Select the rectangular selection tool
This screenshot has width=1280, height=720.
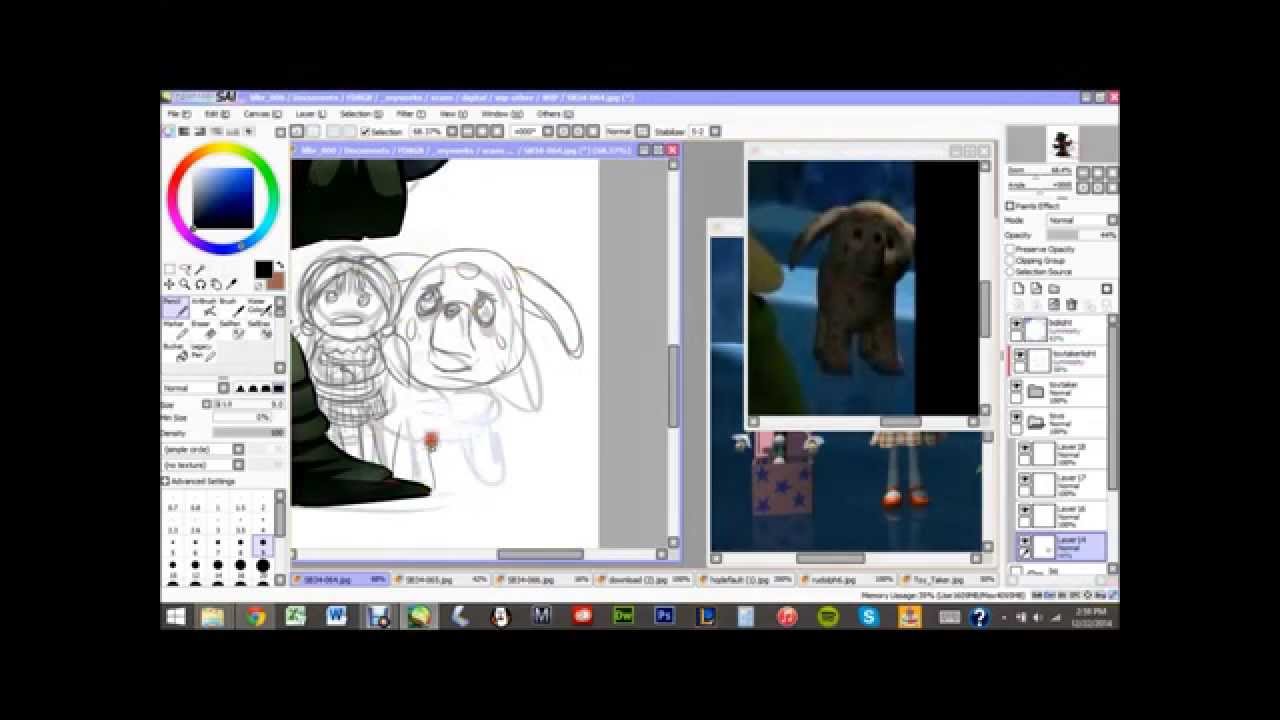click(169, 269)
